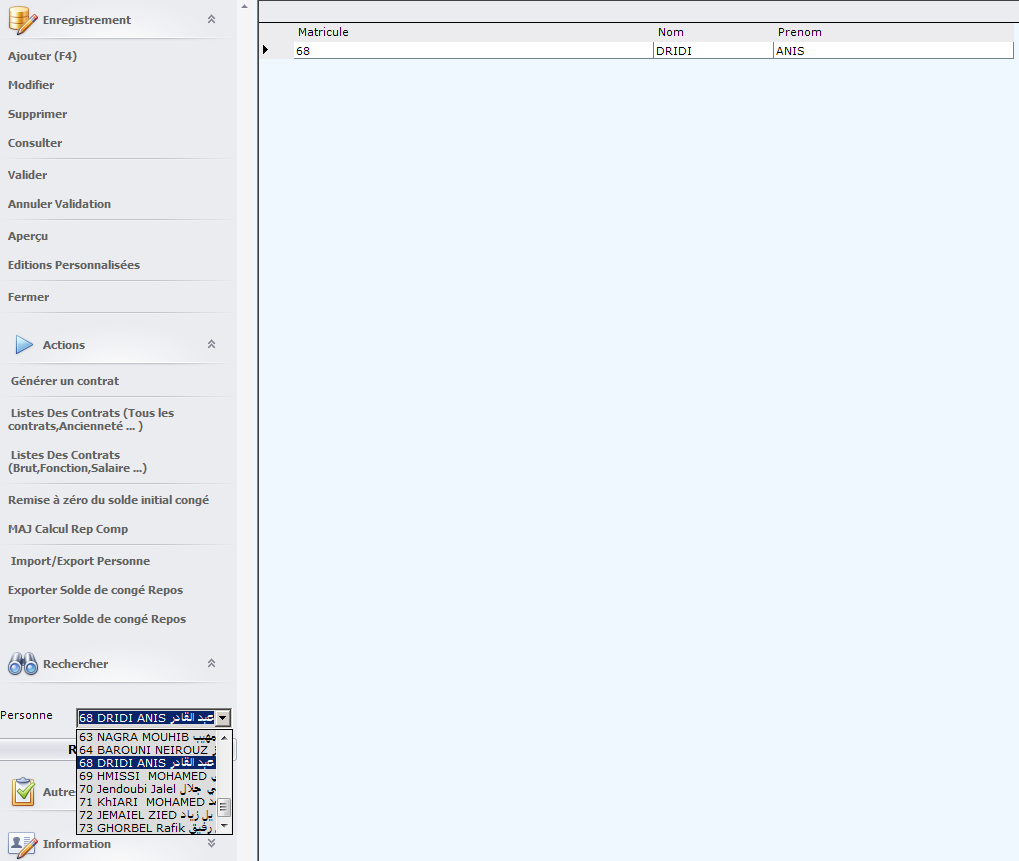
Task: Expand the Information section chevron
Action: (211, 843)
